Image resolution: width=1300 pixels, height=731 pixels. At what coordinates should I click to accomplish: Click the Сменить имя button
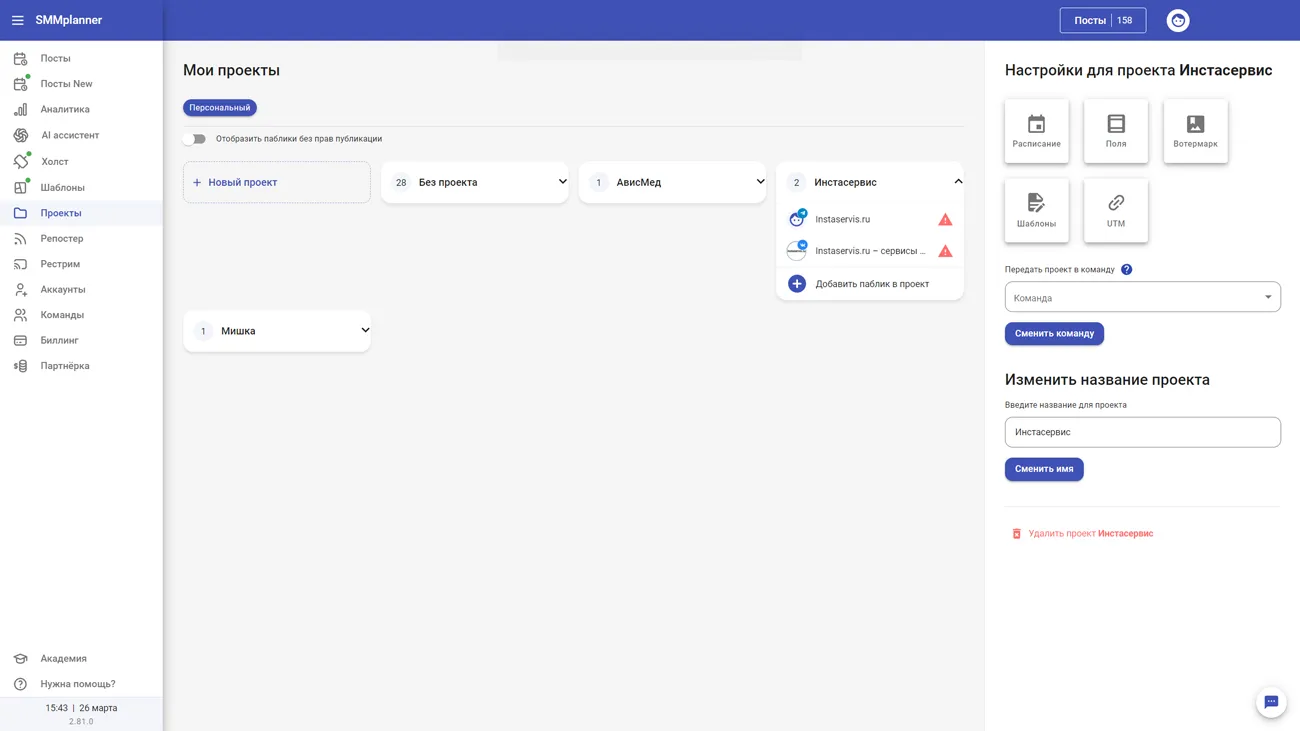click(1043, 469)
